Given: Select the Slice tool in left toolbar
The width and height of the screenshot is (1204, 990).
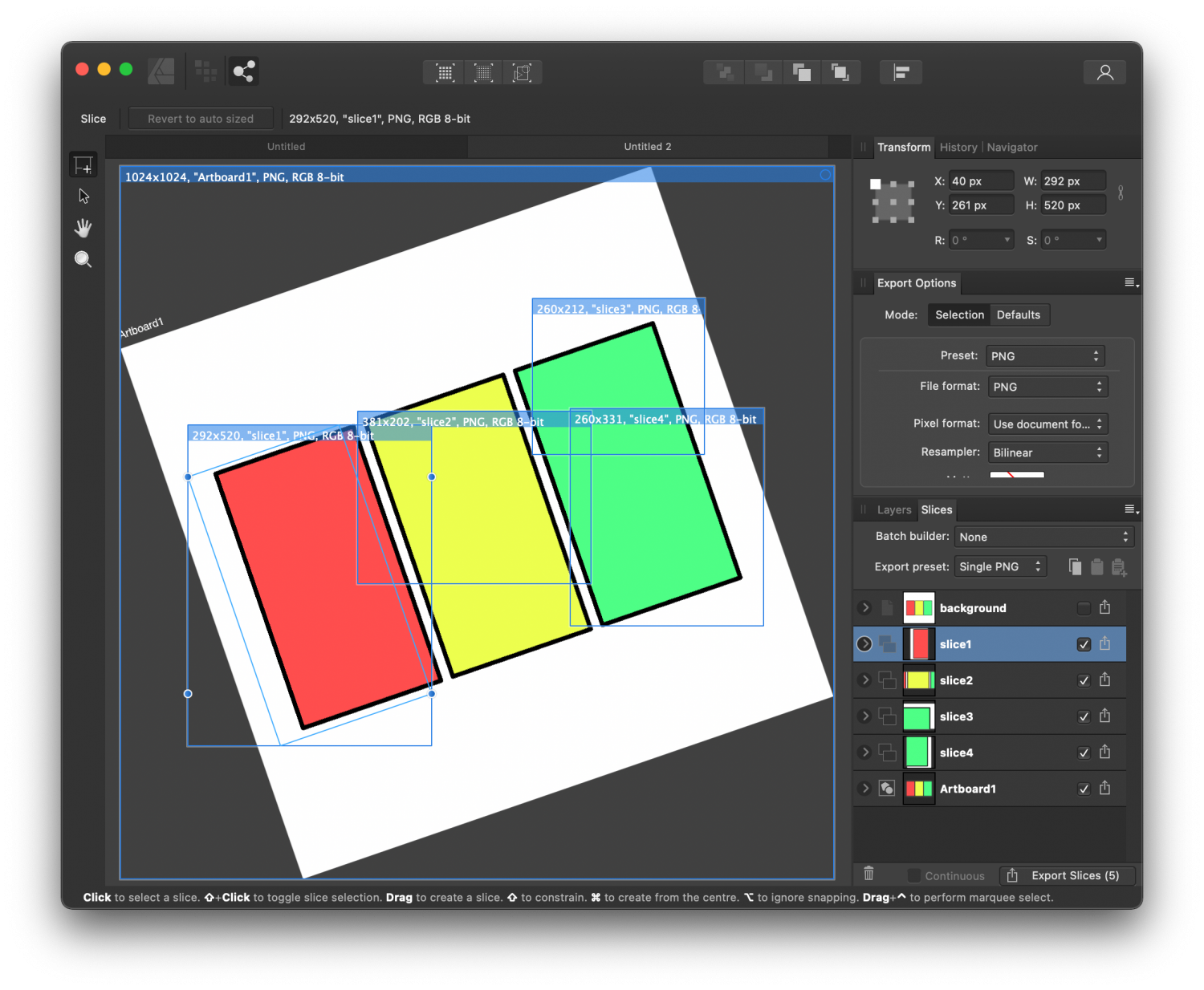Looking at the screenshot, I should [x=83, y=165].
